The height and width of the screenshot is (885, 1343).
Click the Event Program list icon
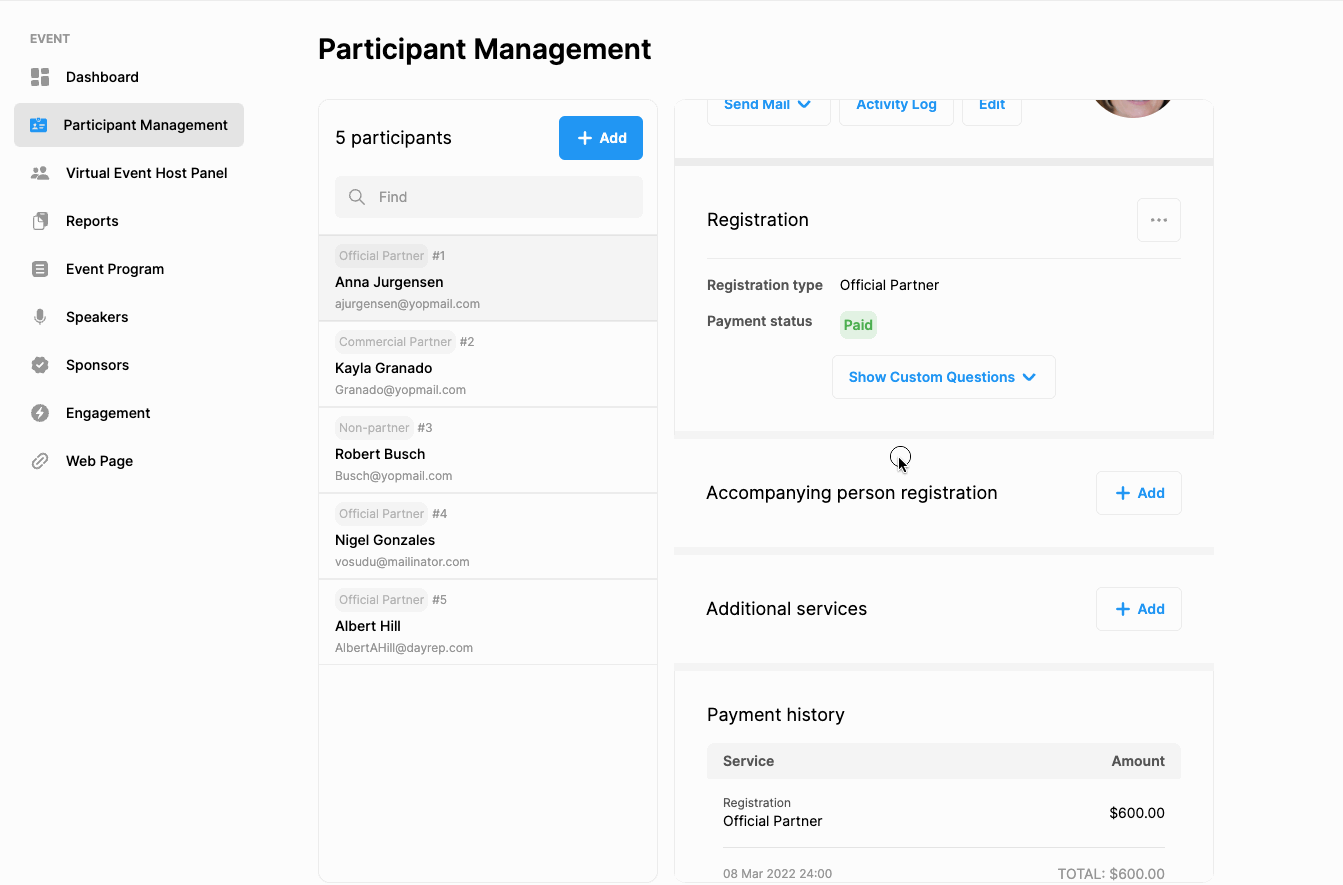point(40,269)
